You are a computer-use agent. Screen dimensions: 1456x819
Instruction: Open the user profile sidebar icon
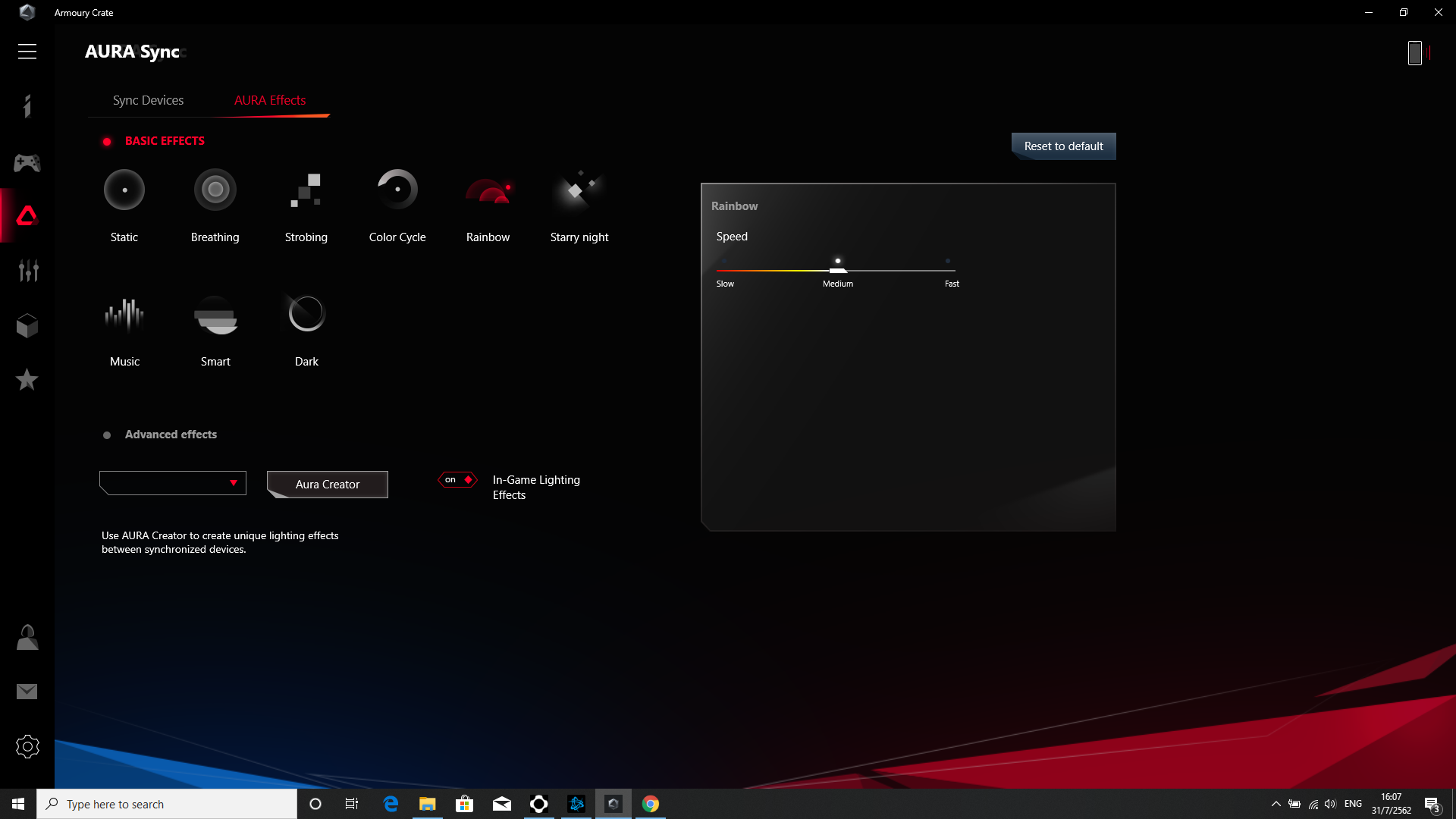coord(27,638)
